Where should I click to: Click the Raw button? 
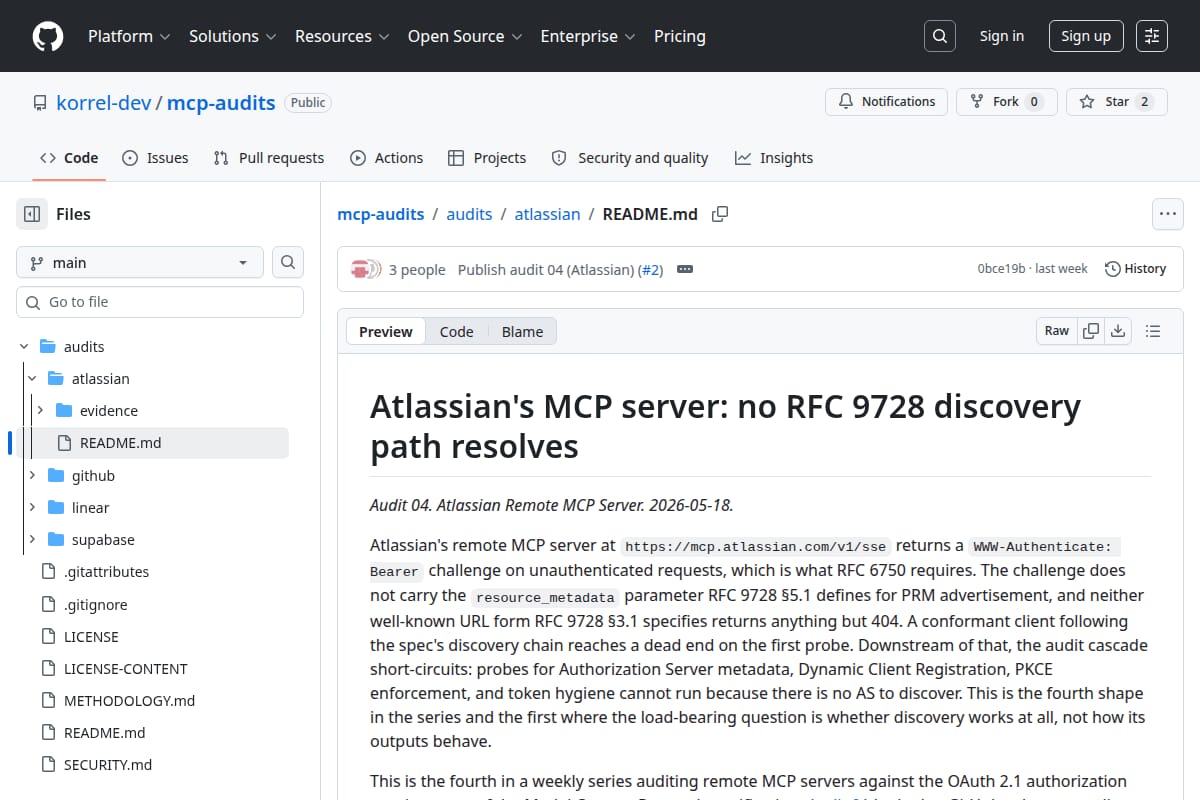pyautogui.click(x=1057, y=331)
